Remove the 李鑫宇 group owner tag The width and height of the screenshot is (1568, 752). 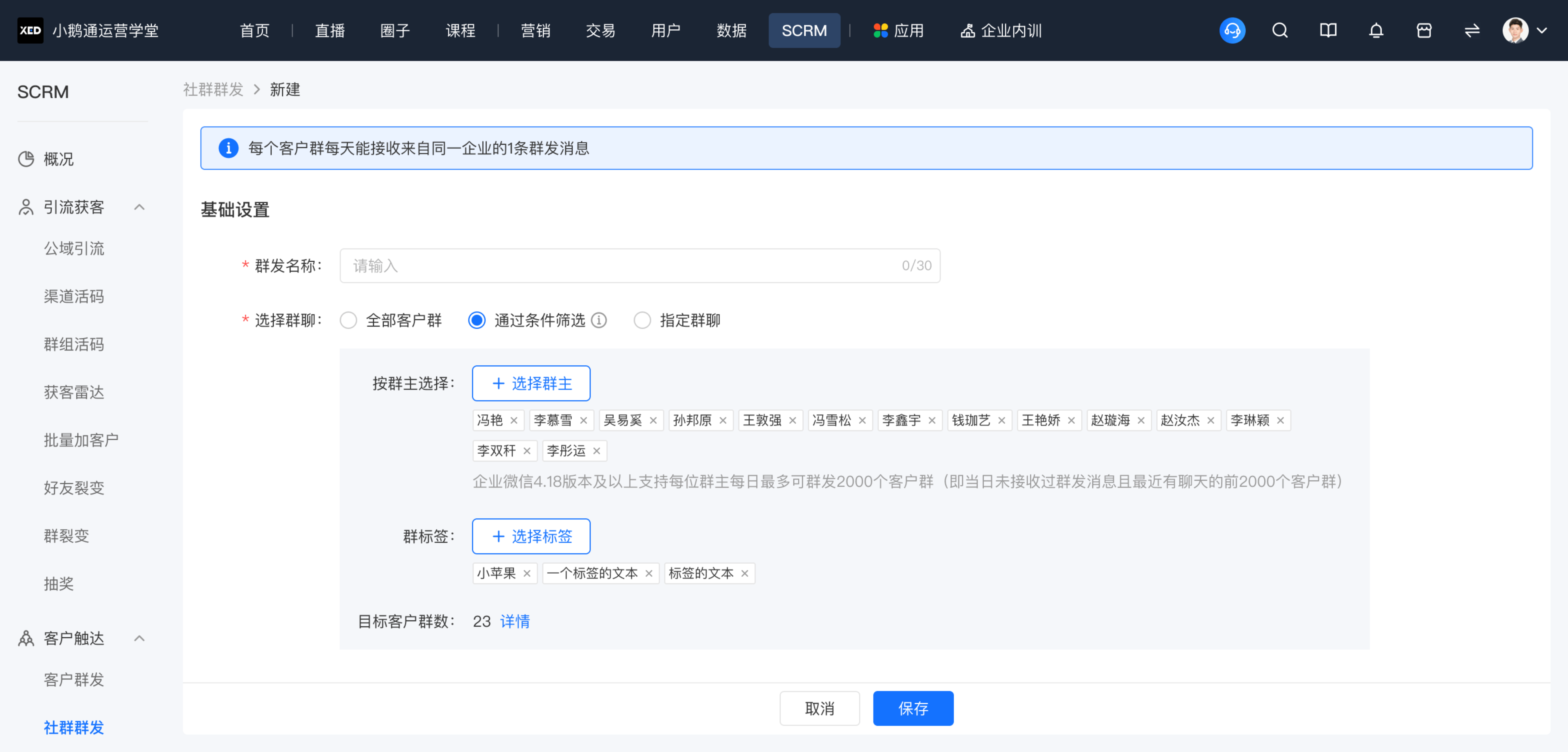pyautogui.click(x=932, y=421)
